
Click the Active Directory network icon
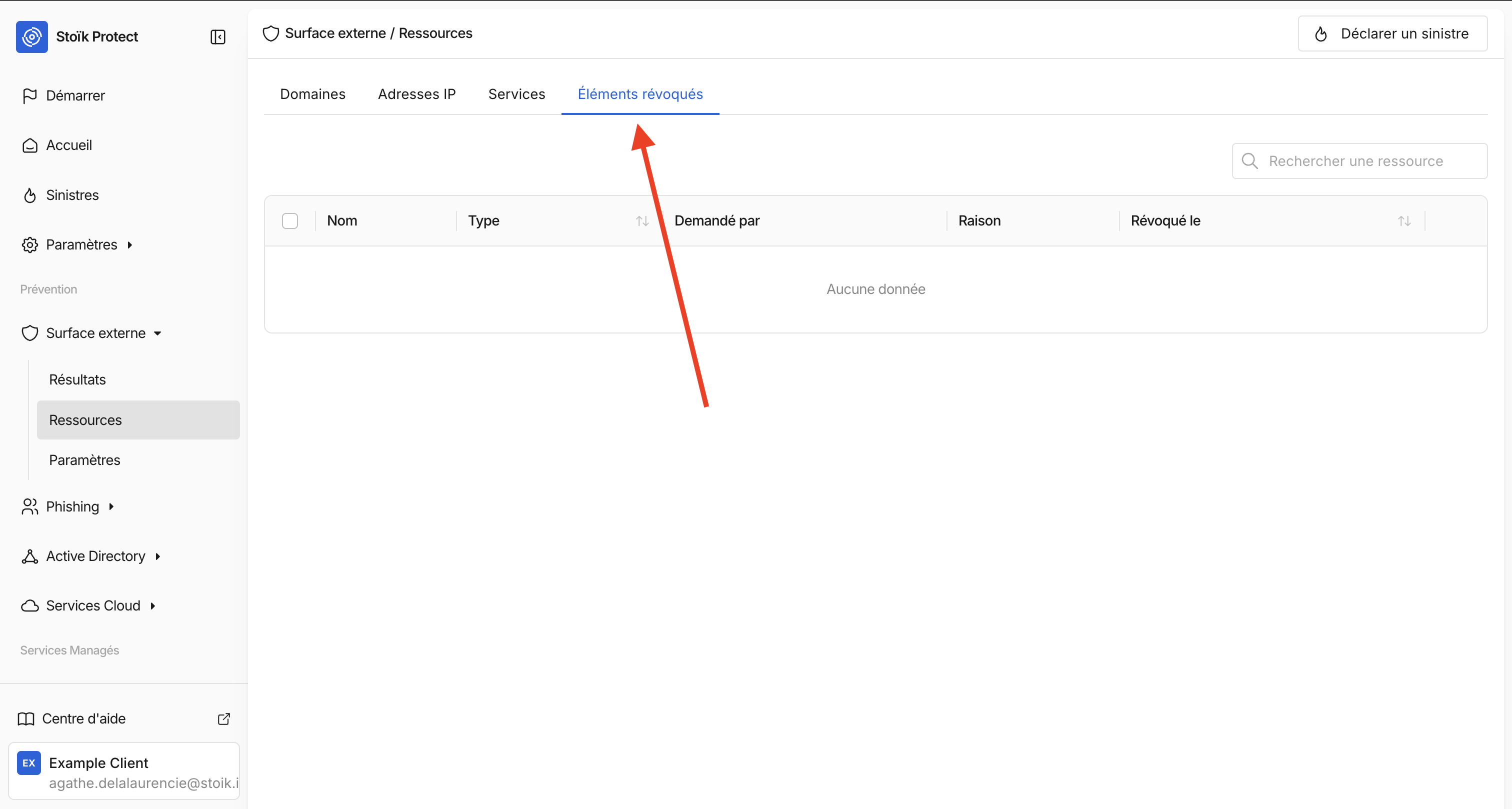29,556
